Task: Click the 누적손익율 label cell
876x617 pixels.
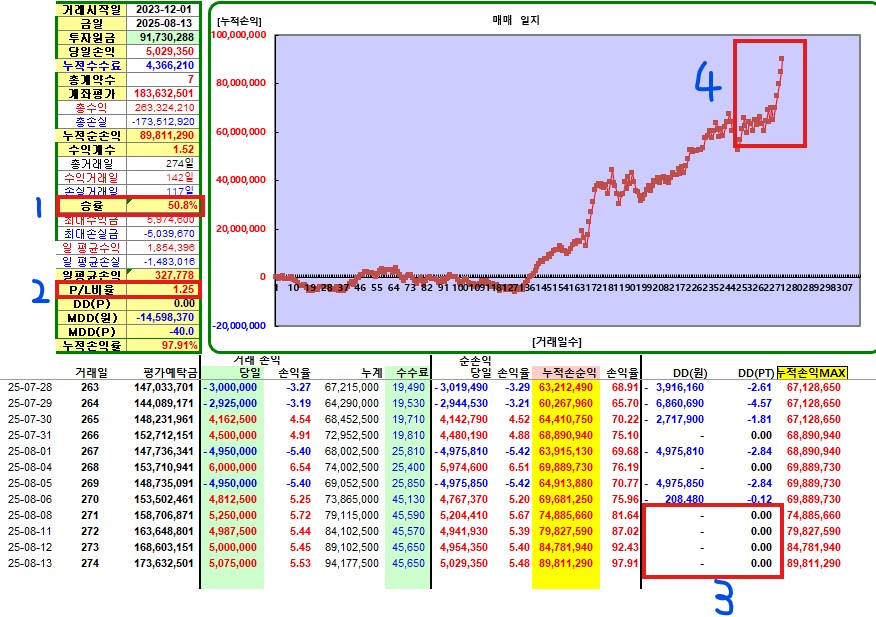Action: click(x=92, y=345)
